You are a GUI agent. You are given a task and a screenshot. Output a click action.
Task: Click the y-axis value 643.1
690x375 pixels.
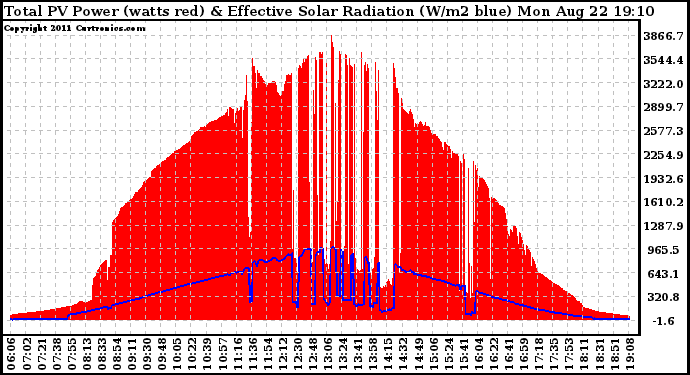coord(663,274)
